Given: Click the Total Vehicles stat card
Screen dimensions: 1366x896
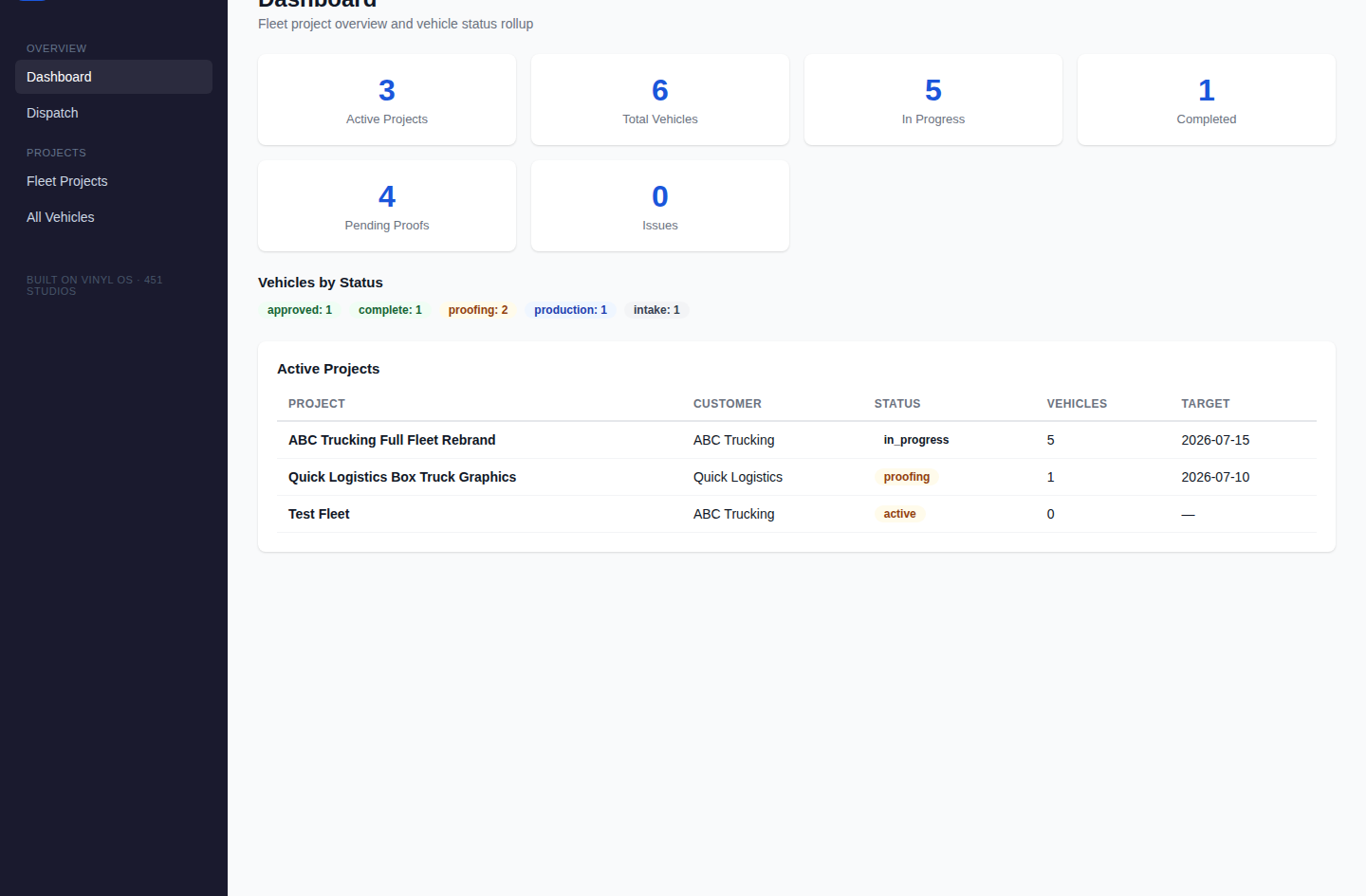Looking at the screenshot, I should click(660, 100).
